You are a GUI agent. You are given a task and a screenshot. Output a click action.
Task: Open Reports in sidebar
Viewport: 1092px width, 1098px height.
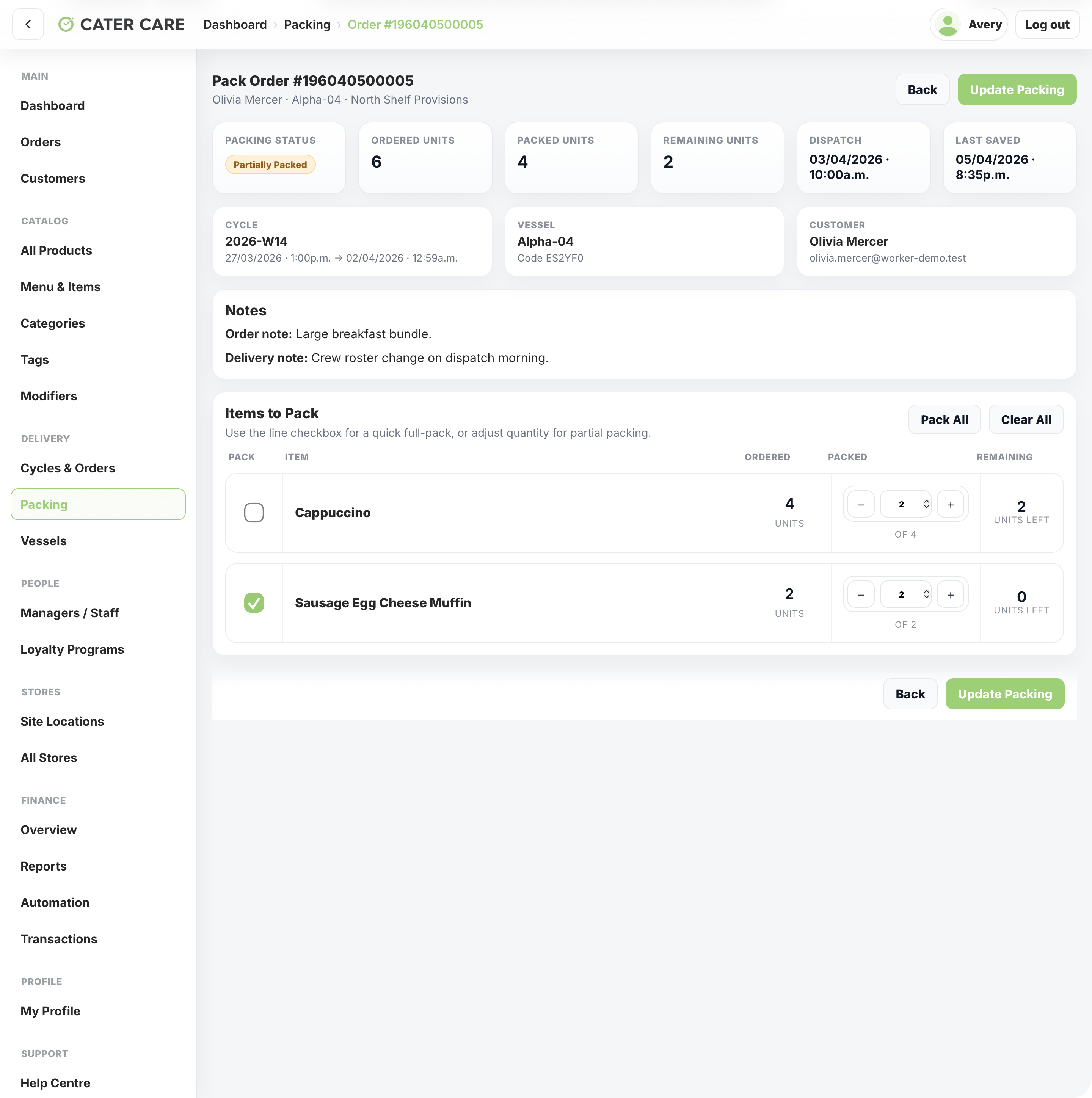(x=44, y=867)
